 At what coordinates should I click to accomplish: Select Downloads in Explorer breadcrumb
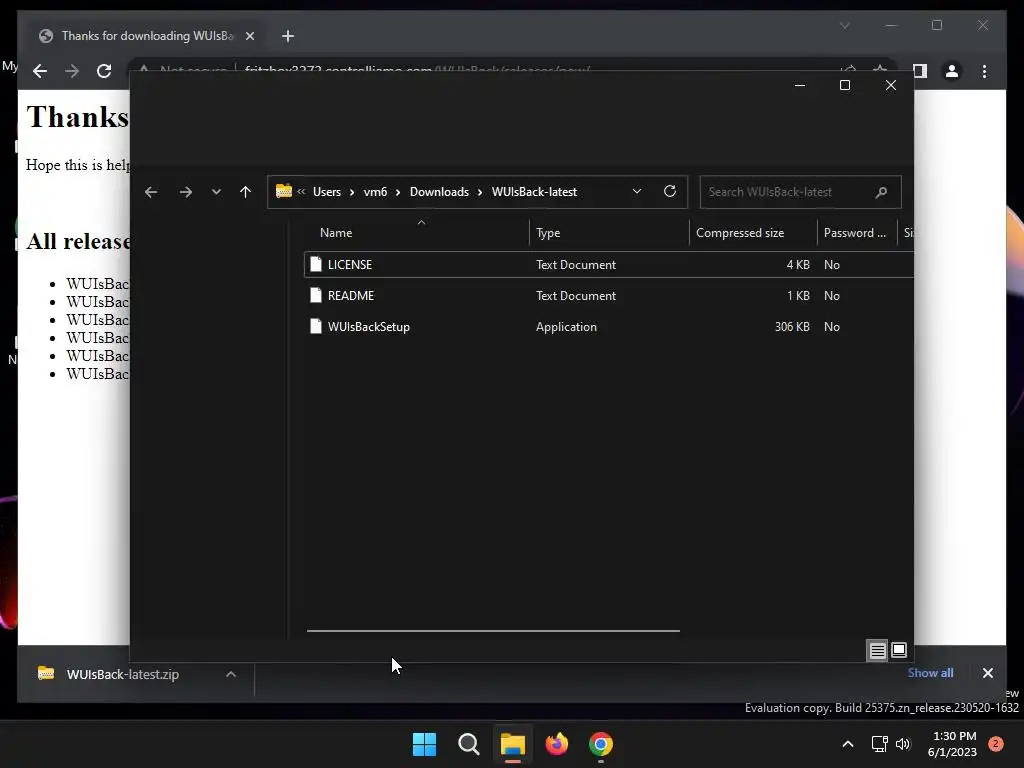439,192
